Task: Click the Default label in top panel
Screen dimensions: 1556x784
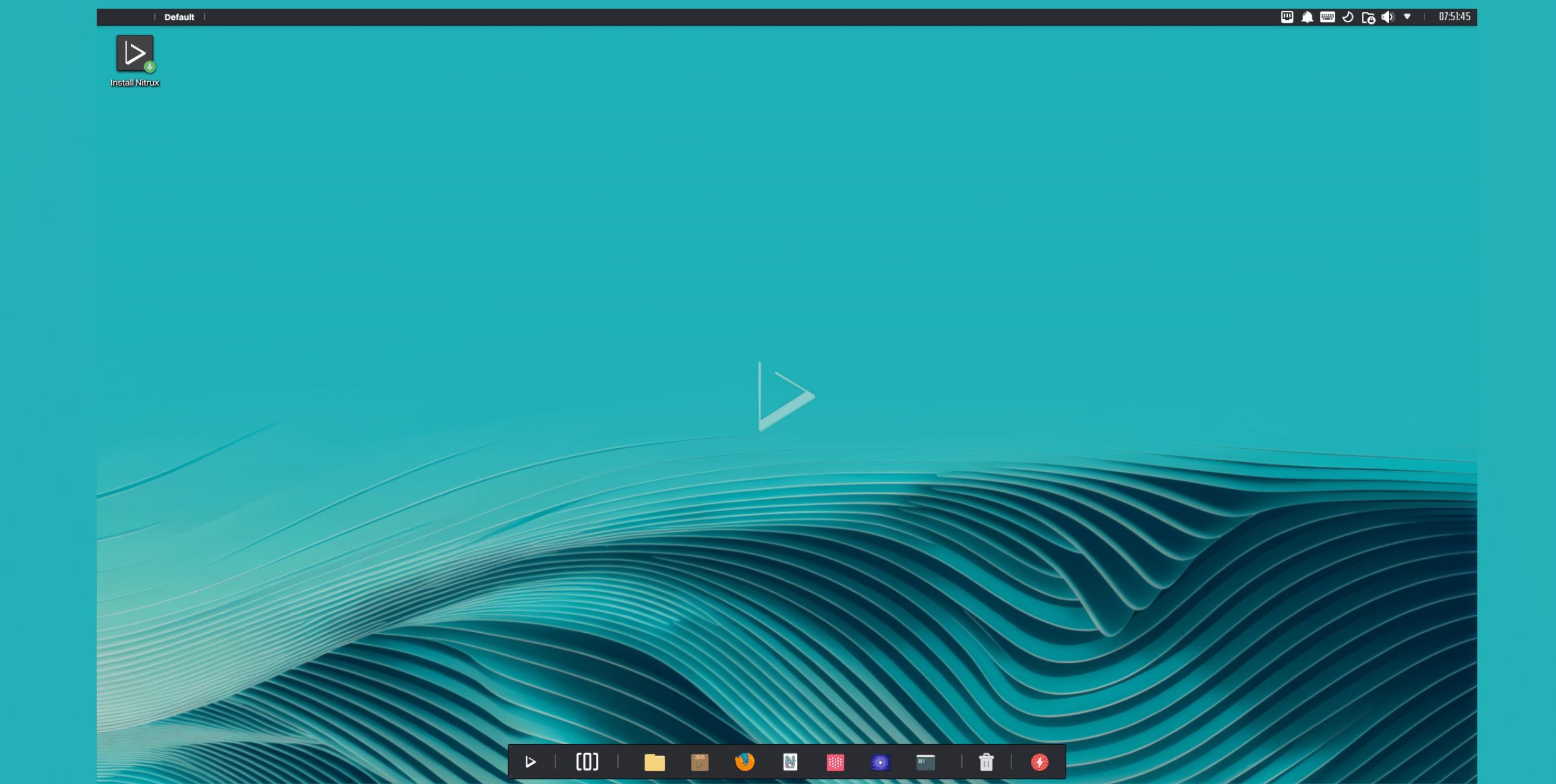Action: tap(179, 17)
